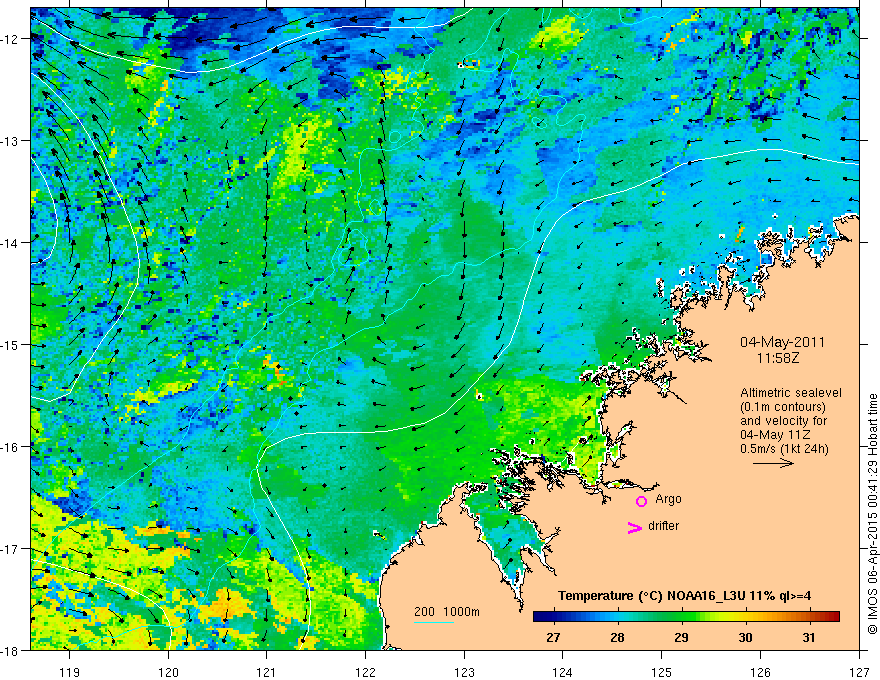The image size is (880, 680).
Task: Click latitude axis label '-18'
Action: (11, 650)
